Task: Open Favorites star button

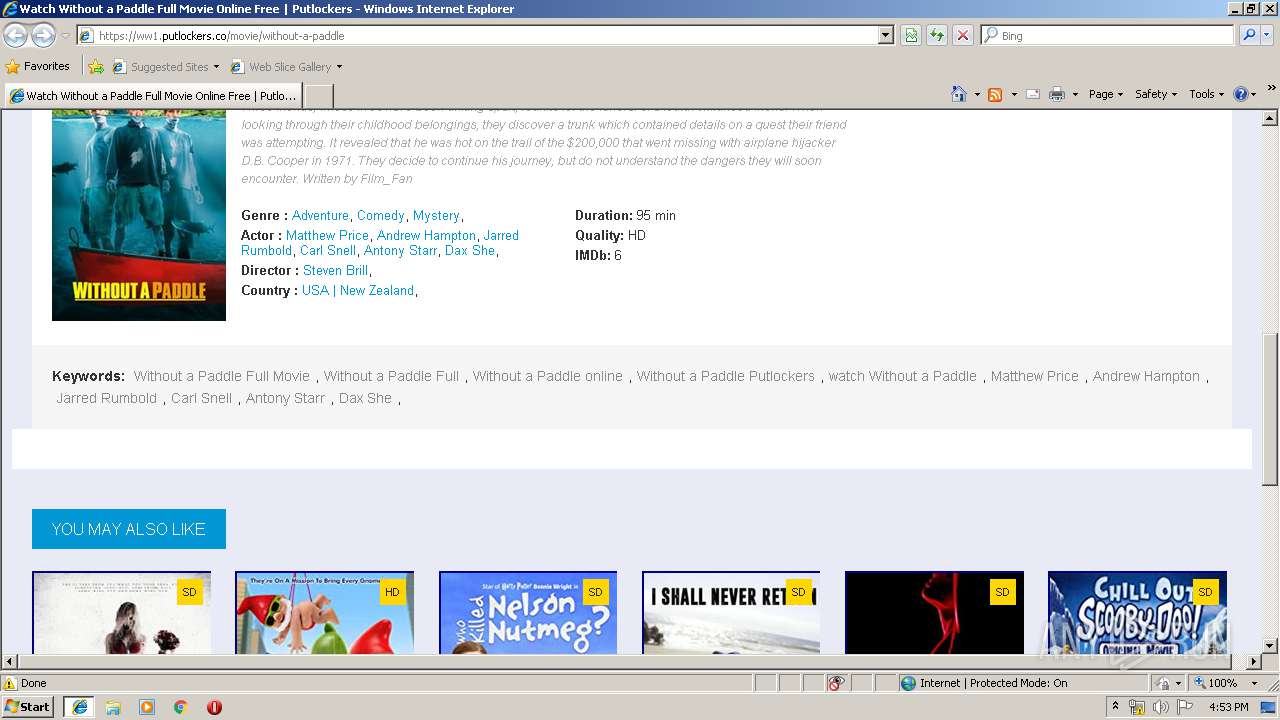Action: coord(38,66)
